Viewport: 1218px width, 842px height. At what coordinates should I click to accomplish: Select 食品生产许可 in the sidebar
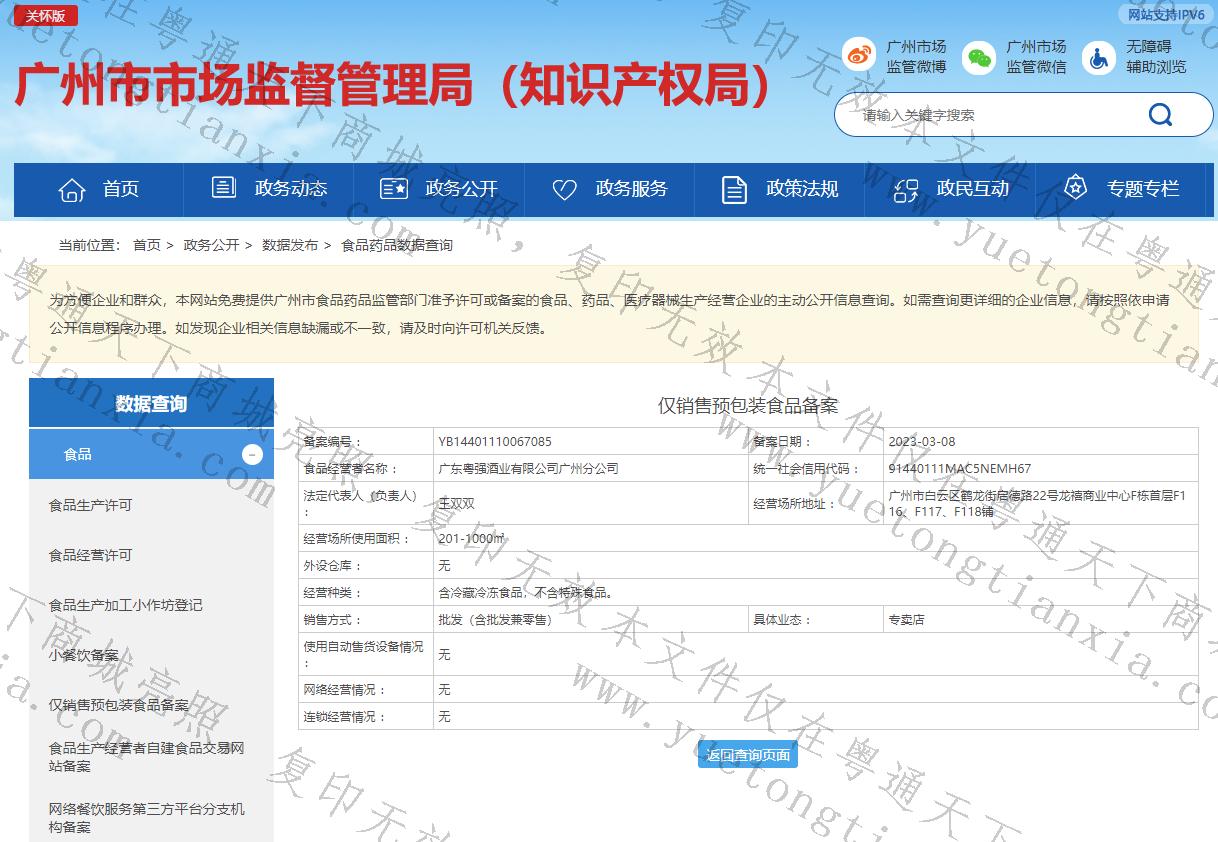tap(90, 505)
